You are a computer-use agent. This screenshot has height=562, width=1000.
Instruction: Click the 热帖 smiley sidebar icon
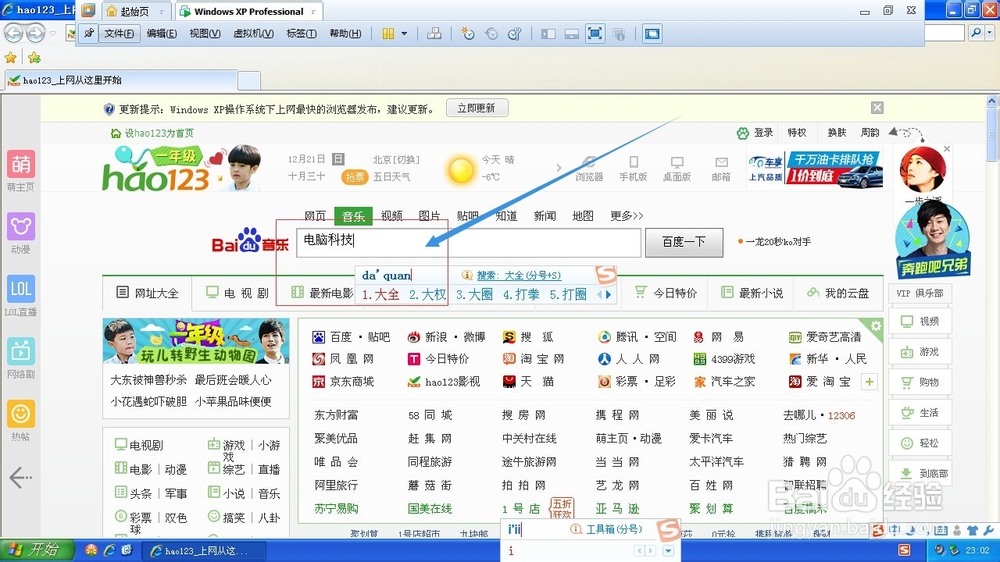coord(20,414)
